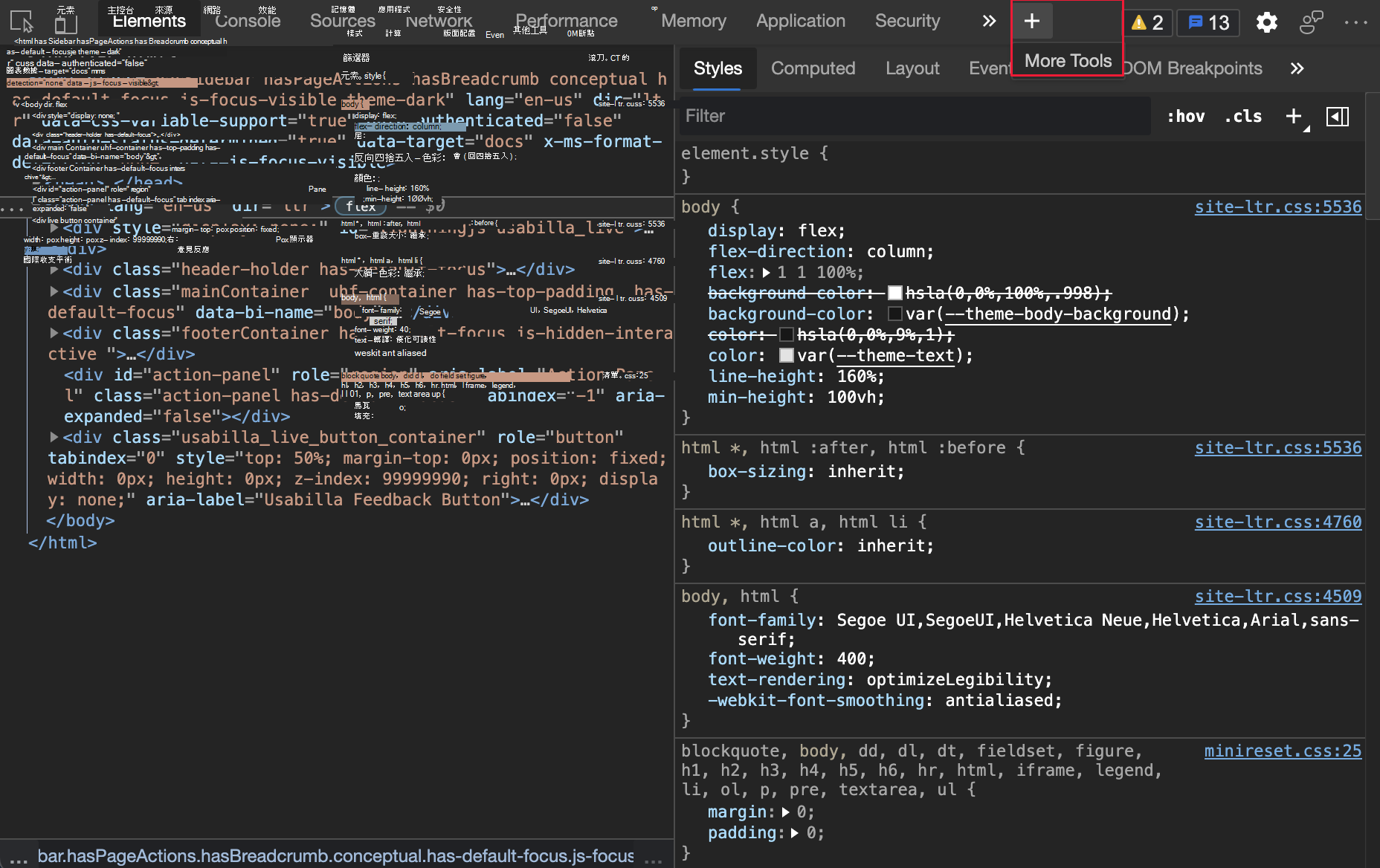Open site-ltr.css:5536 source link

(x=1277, y=207)
